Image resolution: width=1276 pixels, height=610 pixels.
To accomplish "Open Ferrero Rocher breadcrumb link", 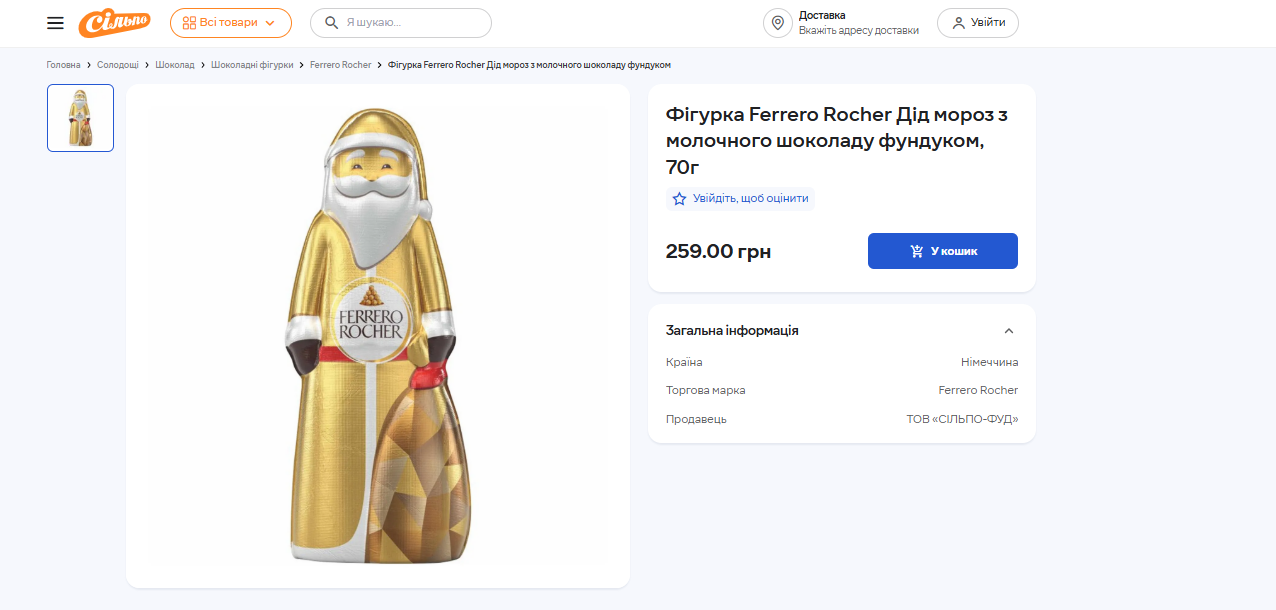I will tap(340, 65).
